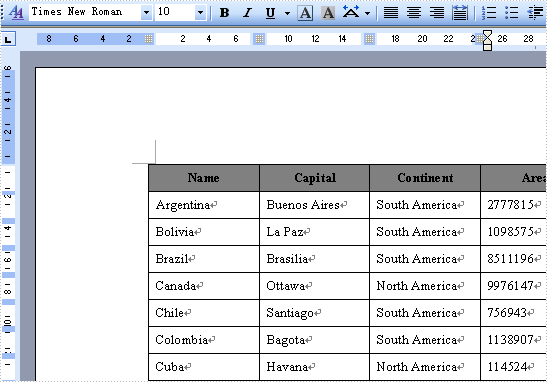Click the Name header cell
The width and height of the screenshot is (547, 382).
click(204, 178)
